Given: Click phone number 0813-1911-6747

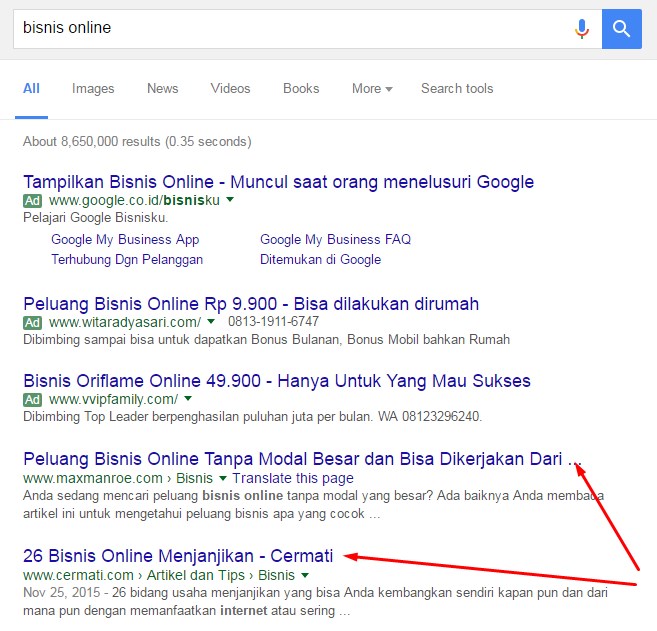Looking at the screenshot, I should coord(274,322).
